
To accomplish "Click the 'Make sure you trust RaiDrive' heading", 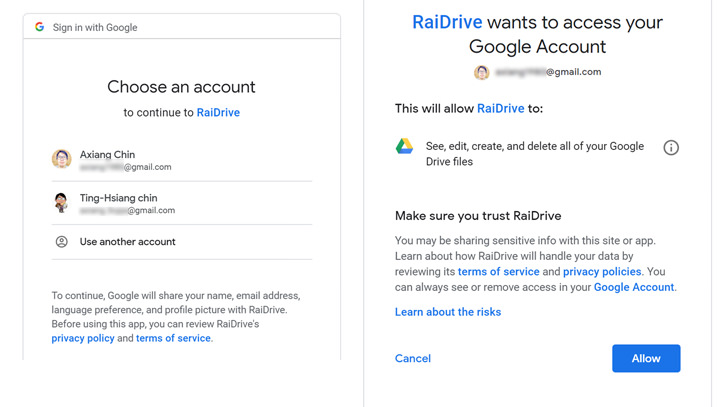I will click(478, 216).
